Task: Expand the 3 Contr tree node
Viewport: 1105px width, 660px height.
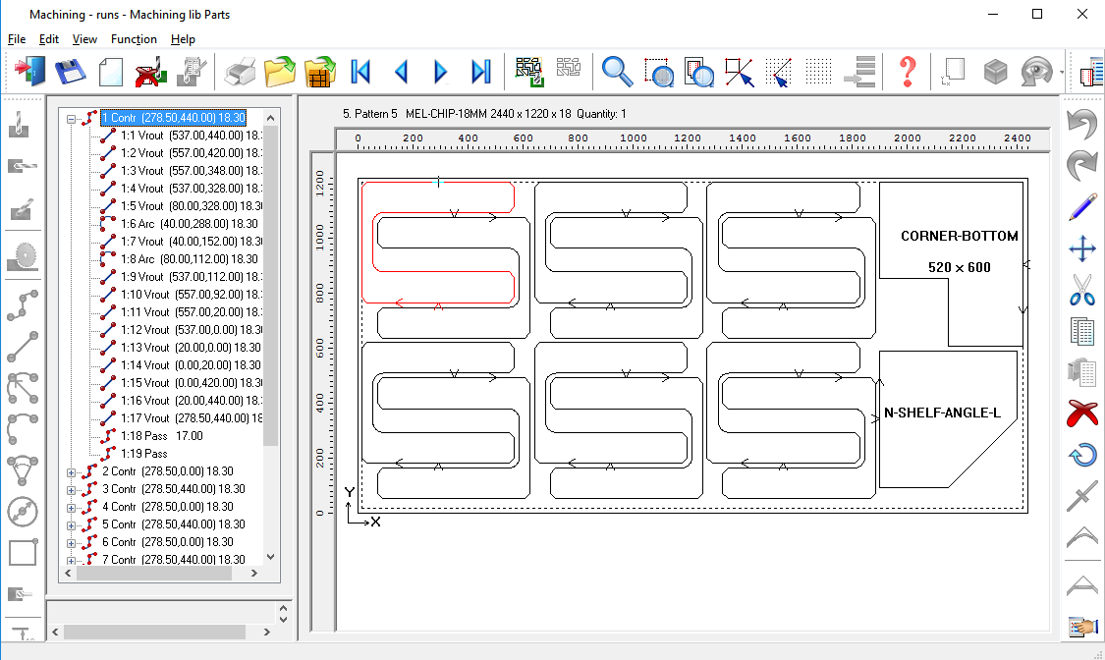Action: point(71,490)
